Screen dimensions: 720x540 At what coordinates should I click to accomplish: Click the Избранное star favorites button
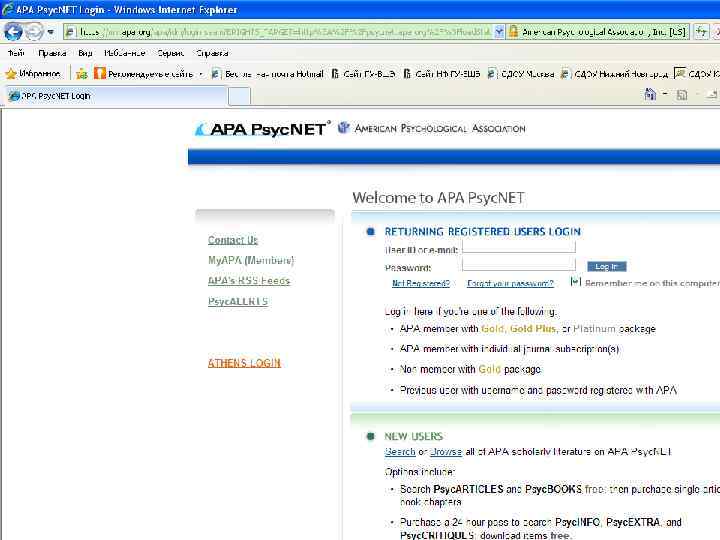coord(33,73)
